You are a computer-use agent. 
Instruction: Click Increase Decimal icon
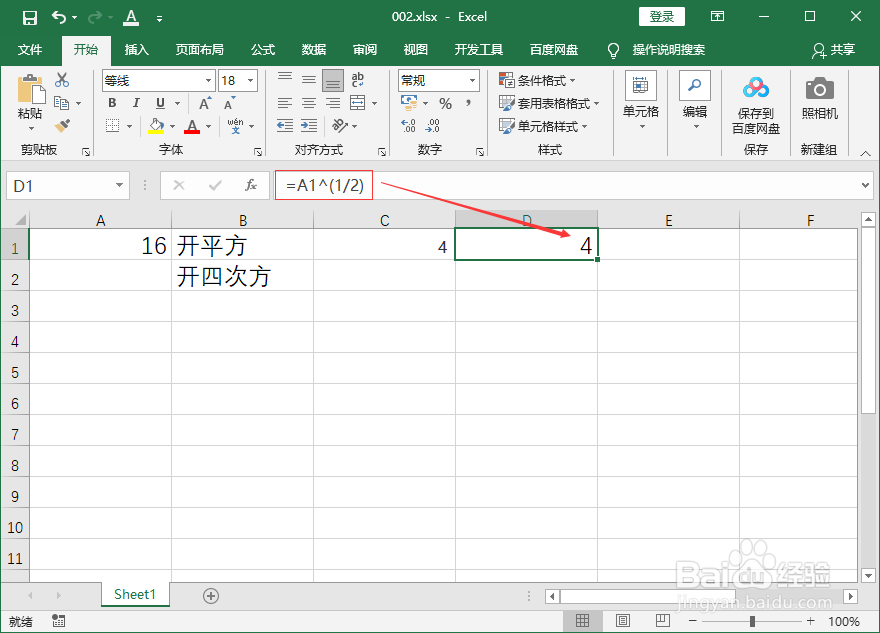point(409,126)
